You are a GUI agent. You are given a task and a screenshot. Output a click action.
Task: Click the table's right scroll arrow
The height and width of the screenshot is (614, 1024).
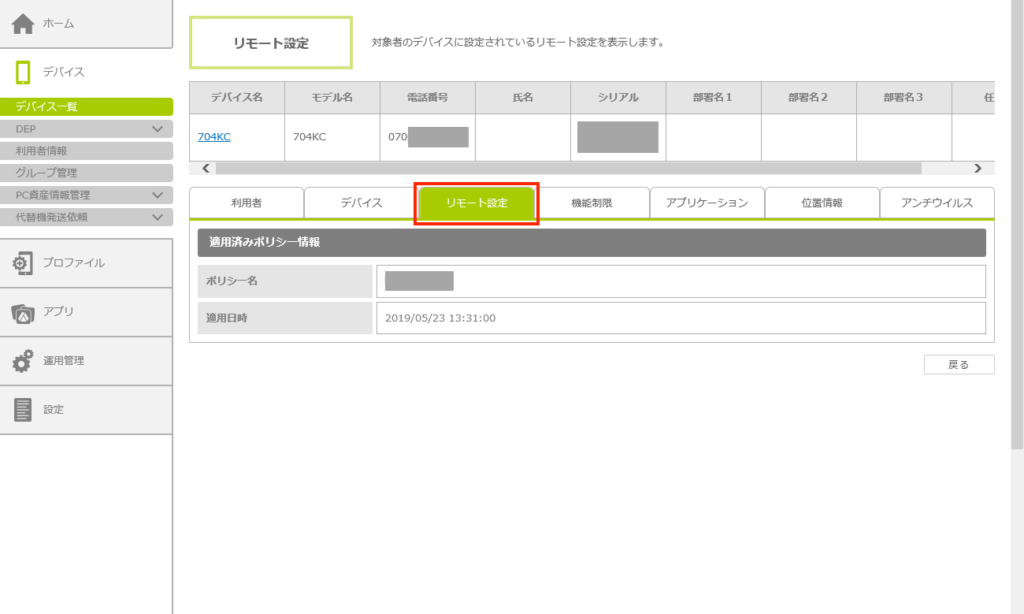[x=977, y=169]
